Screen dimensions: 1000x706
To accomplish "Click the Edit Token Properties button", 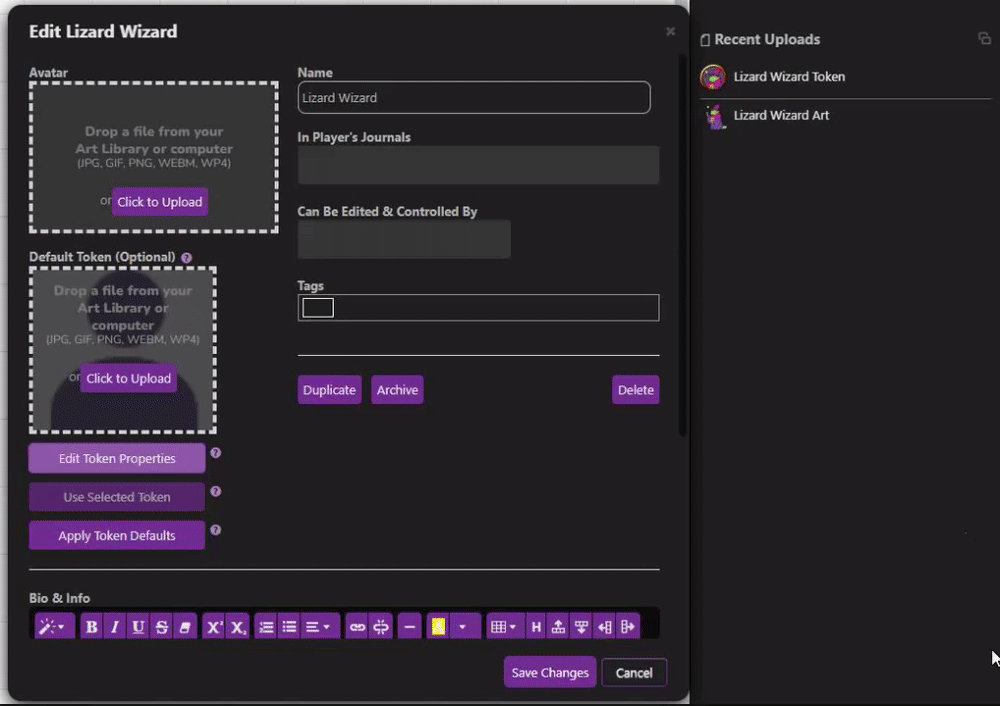I will [117, 459].
